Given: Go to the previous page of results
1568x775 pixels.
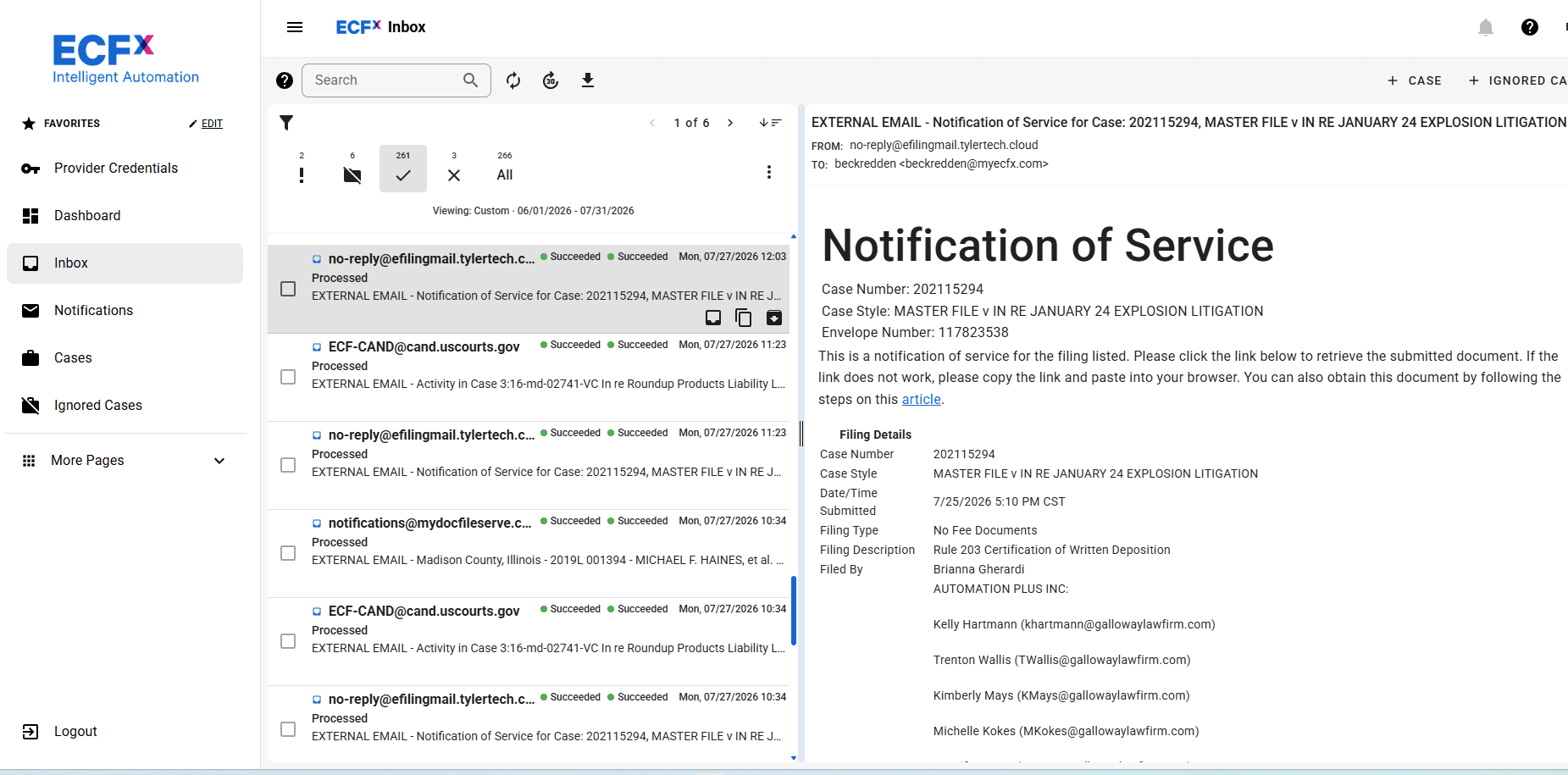Looking at the screenshot, I should [x=652, y=123].
